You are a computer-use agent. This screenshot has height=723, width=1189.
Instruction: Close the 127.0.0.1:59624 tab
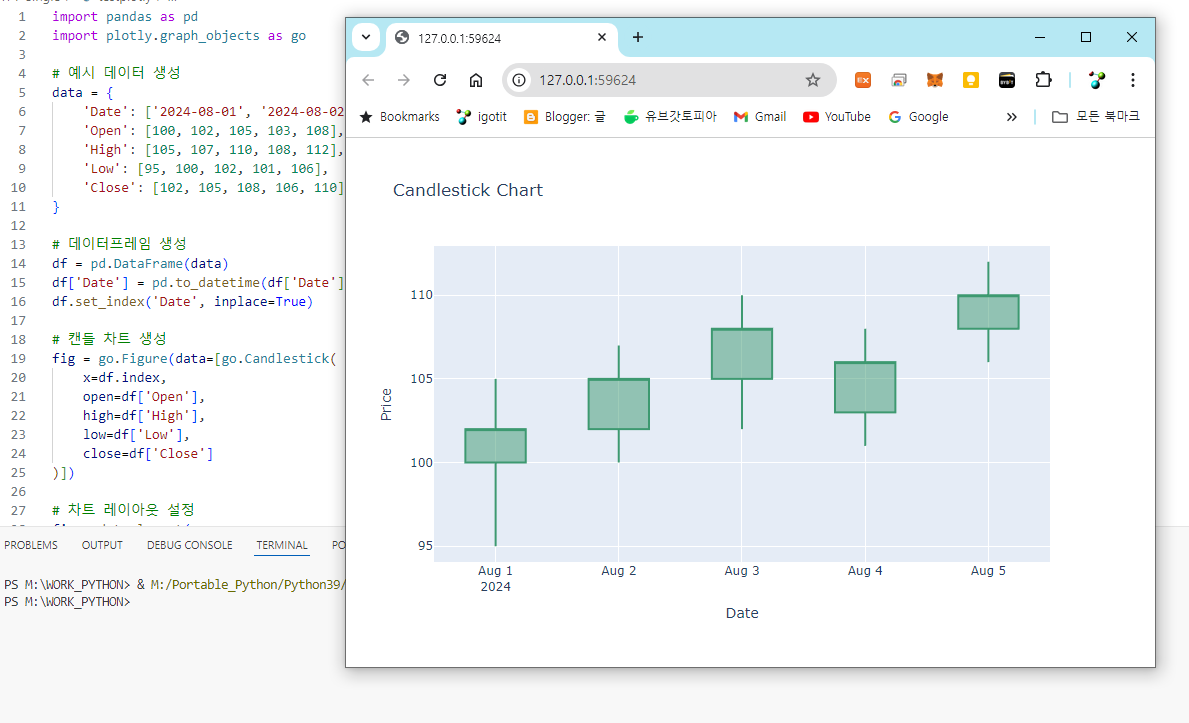pos(602,37)
